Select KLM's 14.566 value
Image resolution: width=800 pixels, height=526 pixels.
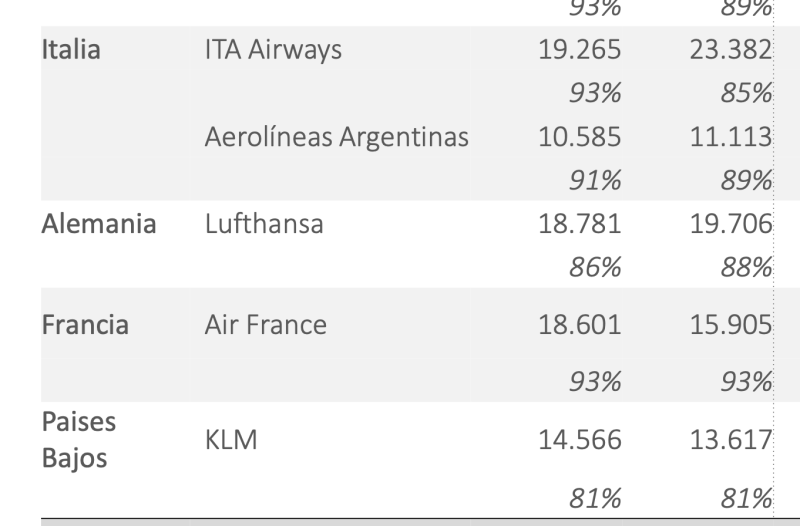tap(580, 440)
